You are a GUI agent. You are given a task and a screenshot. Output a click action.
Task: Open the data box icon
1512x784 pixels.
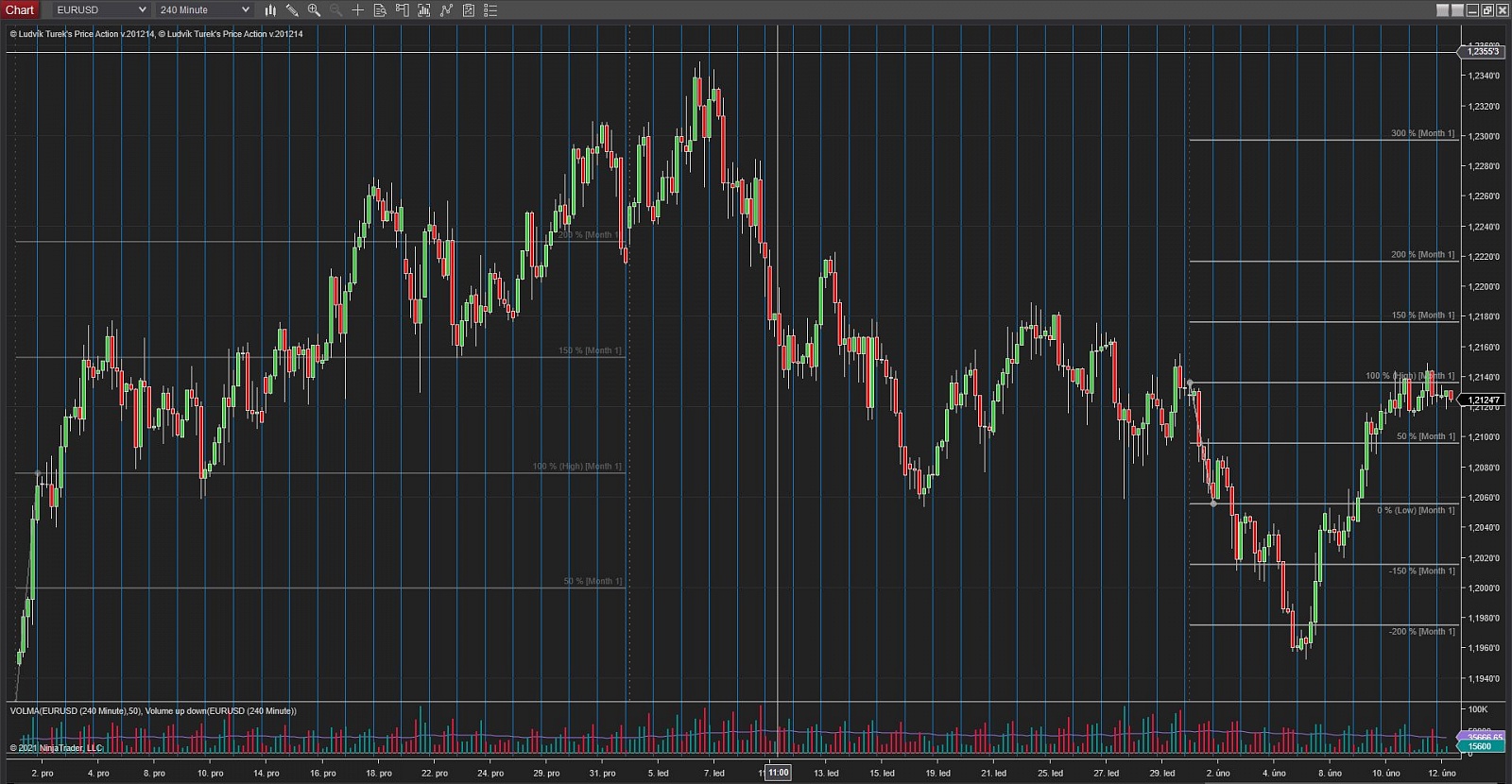click(x=380, y=10)
